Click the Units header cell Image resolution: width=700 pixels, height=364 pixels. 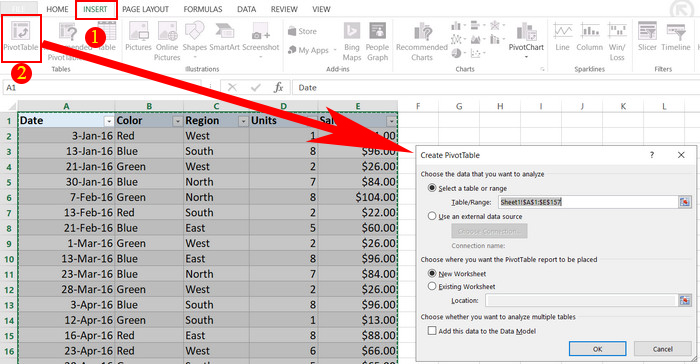tap(283, 121)
